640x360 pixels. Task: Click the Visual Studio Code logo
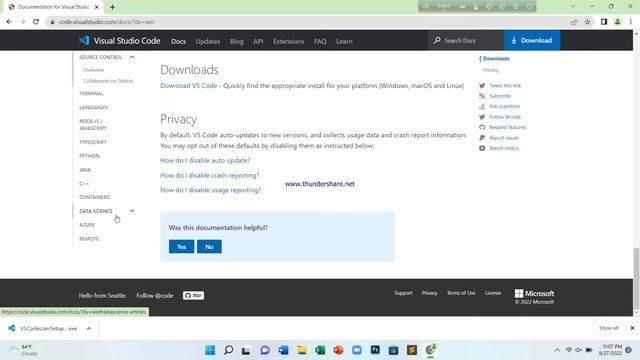(84, 40)
